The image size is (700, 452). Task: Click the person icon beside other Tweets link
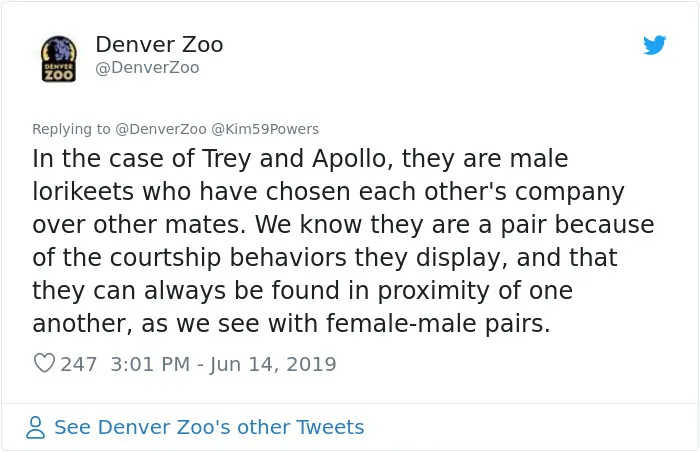(x=35, y=427)
